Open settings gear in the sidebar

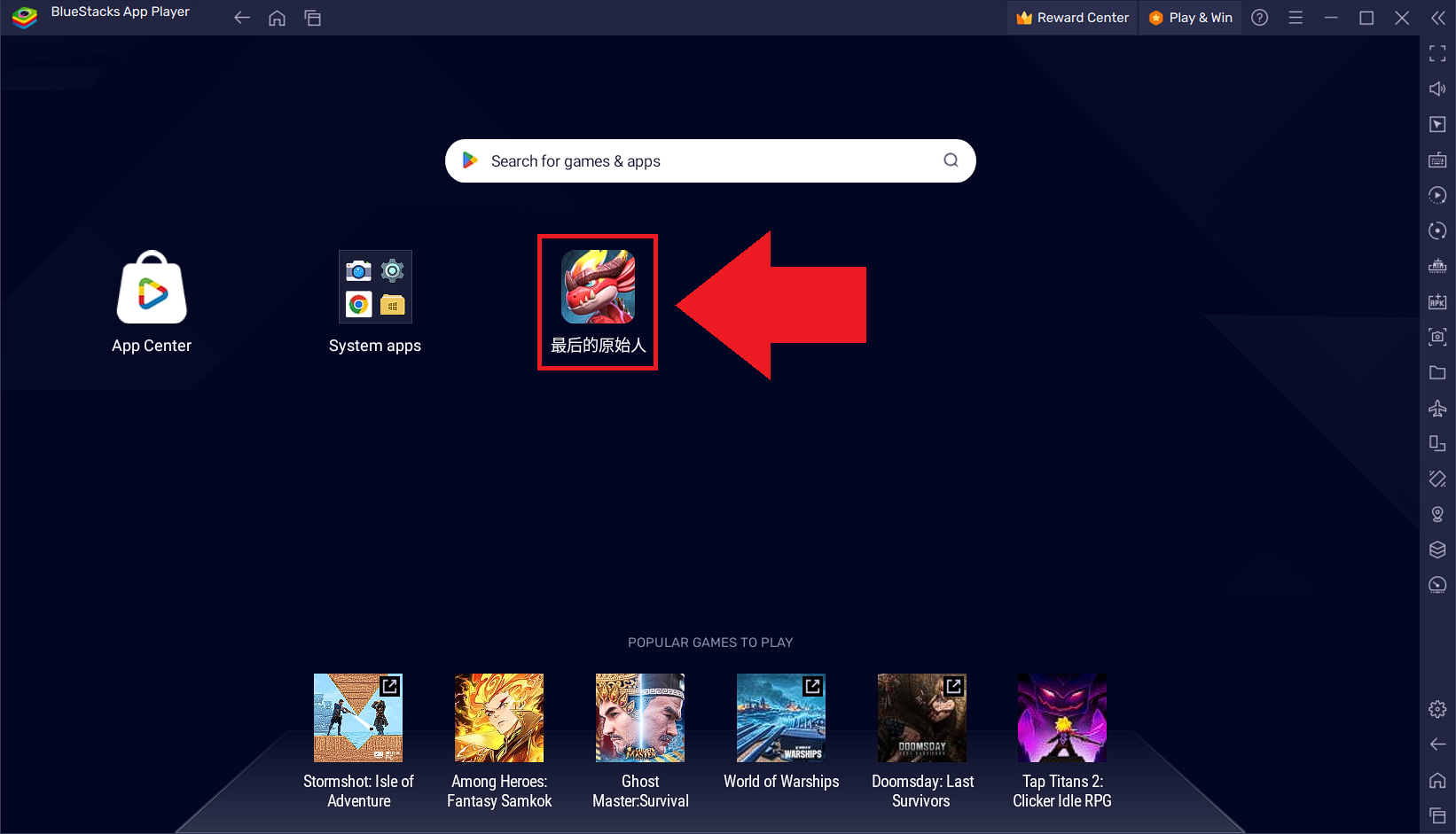tap(1437, 709)
